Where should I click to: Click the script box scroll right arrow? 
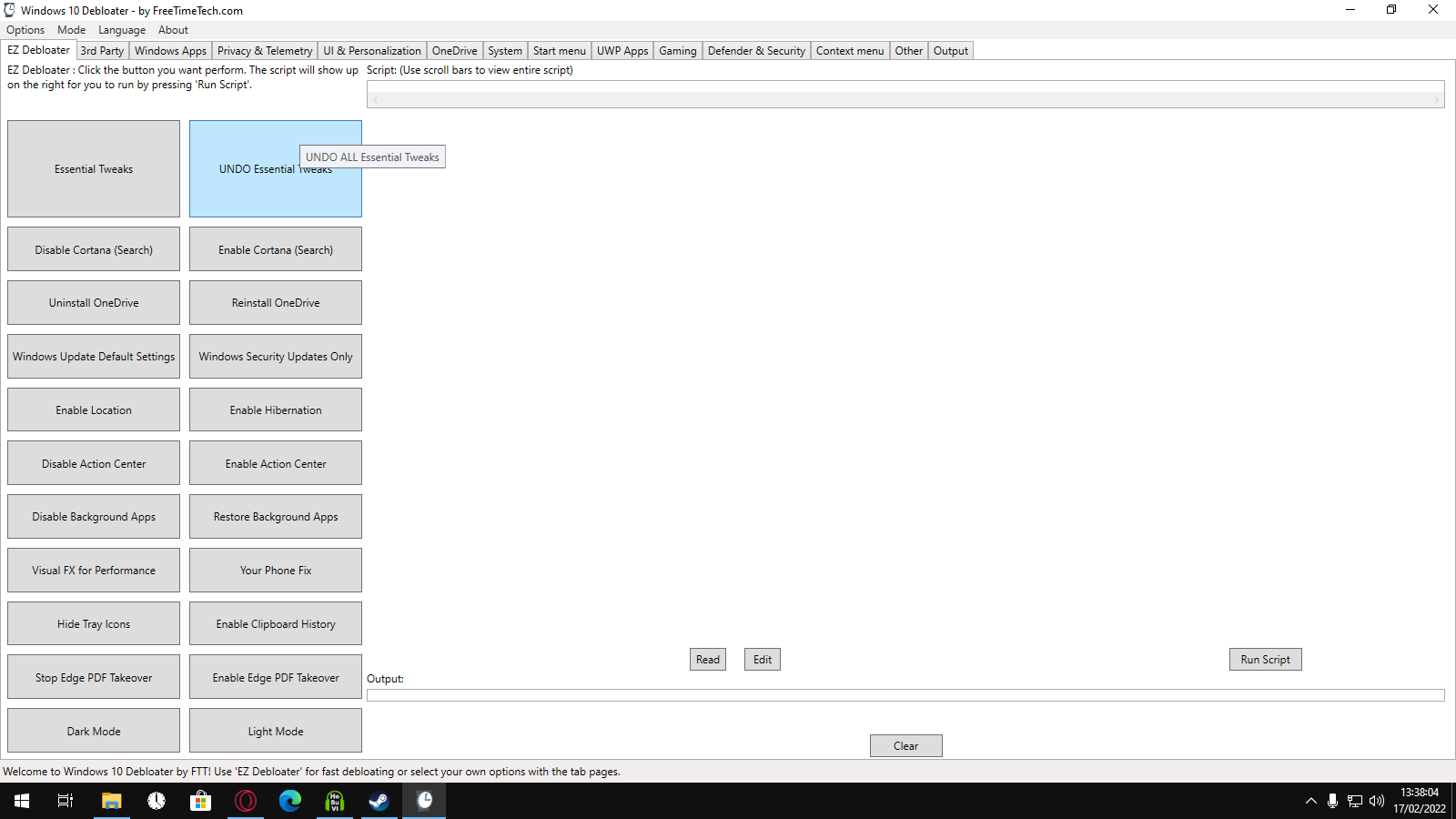(x=1436, y=99)
